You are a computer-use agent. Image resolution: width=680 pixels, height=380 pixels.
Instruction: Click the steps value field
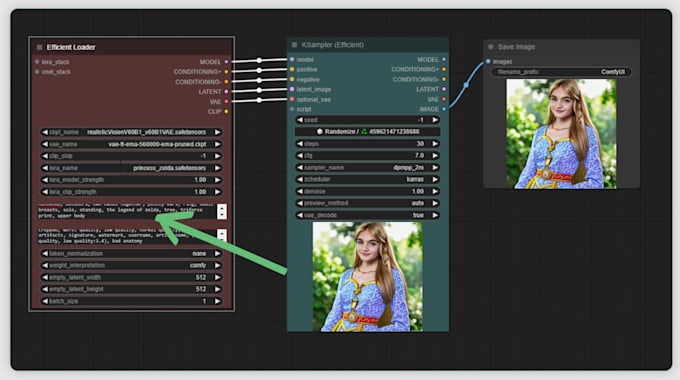coord(367,144)
